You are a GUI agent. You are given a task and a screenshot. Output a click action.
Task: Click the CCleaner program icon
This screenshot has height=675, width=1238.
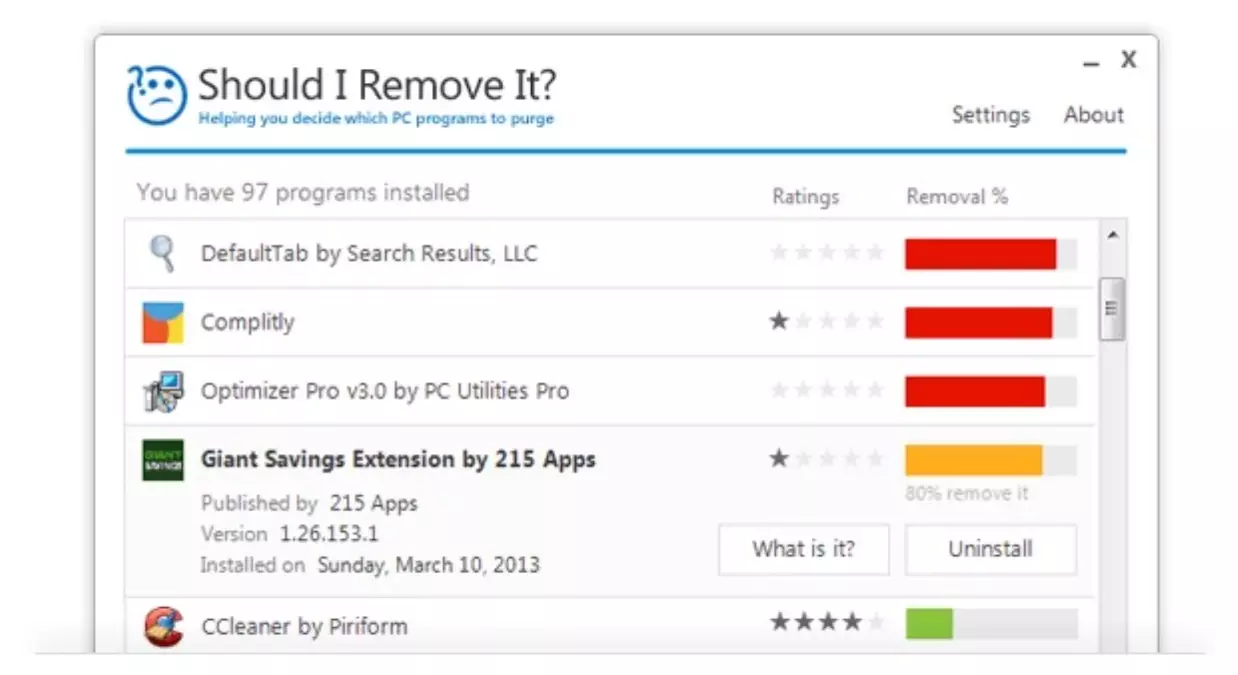(163, 627)
